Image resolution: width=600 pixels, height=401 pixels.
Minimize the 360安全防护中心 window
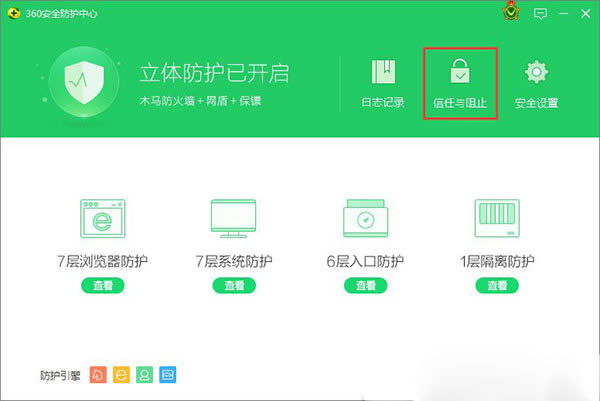tap(564, 14)
